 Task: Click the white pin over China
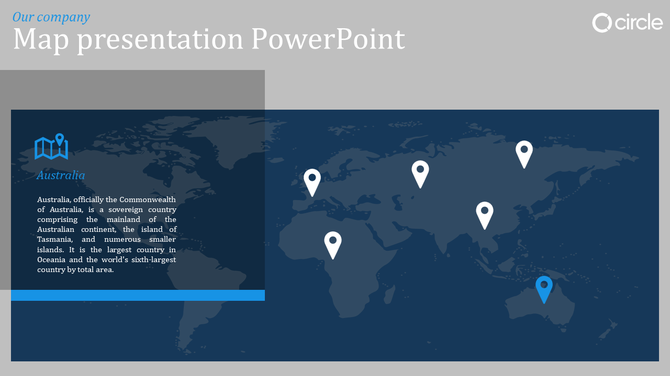click(485, 215)
